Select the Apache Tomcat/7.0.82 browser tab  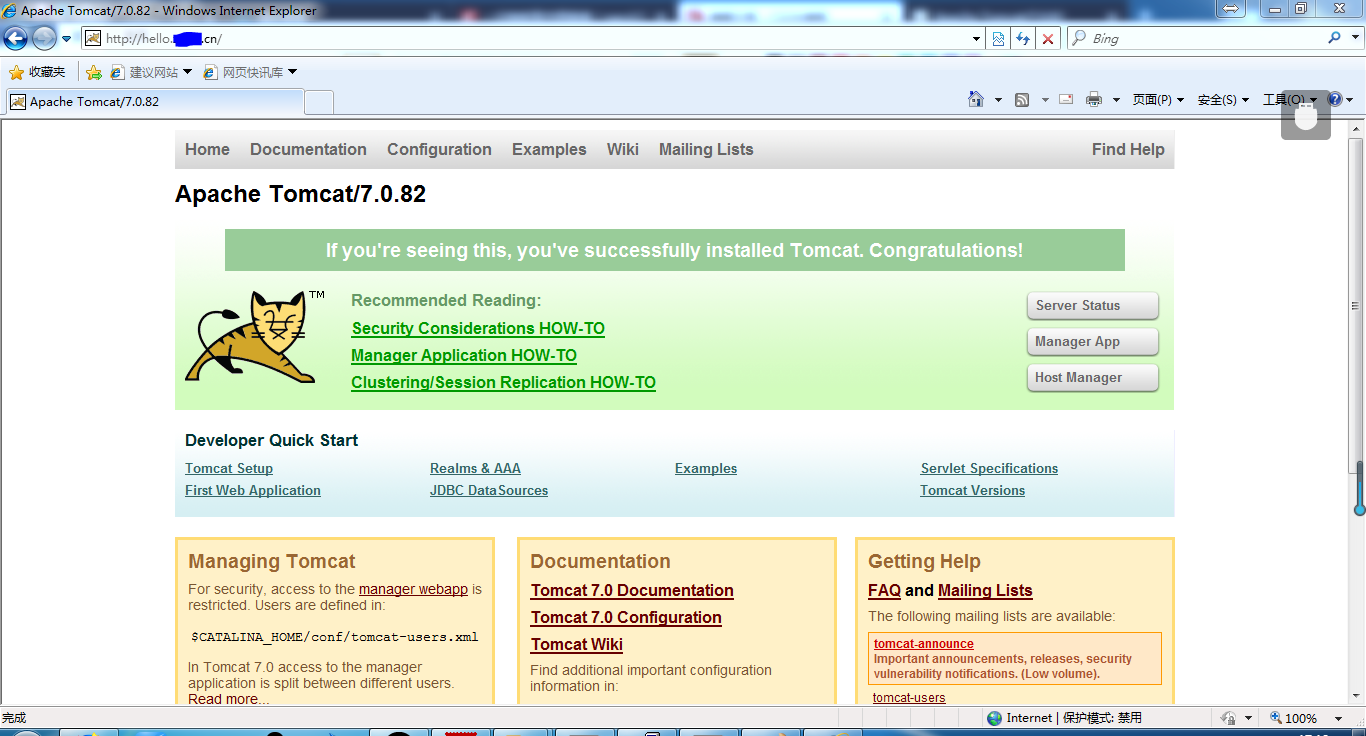pos(155,101)
